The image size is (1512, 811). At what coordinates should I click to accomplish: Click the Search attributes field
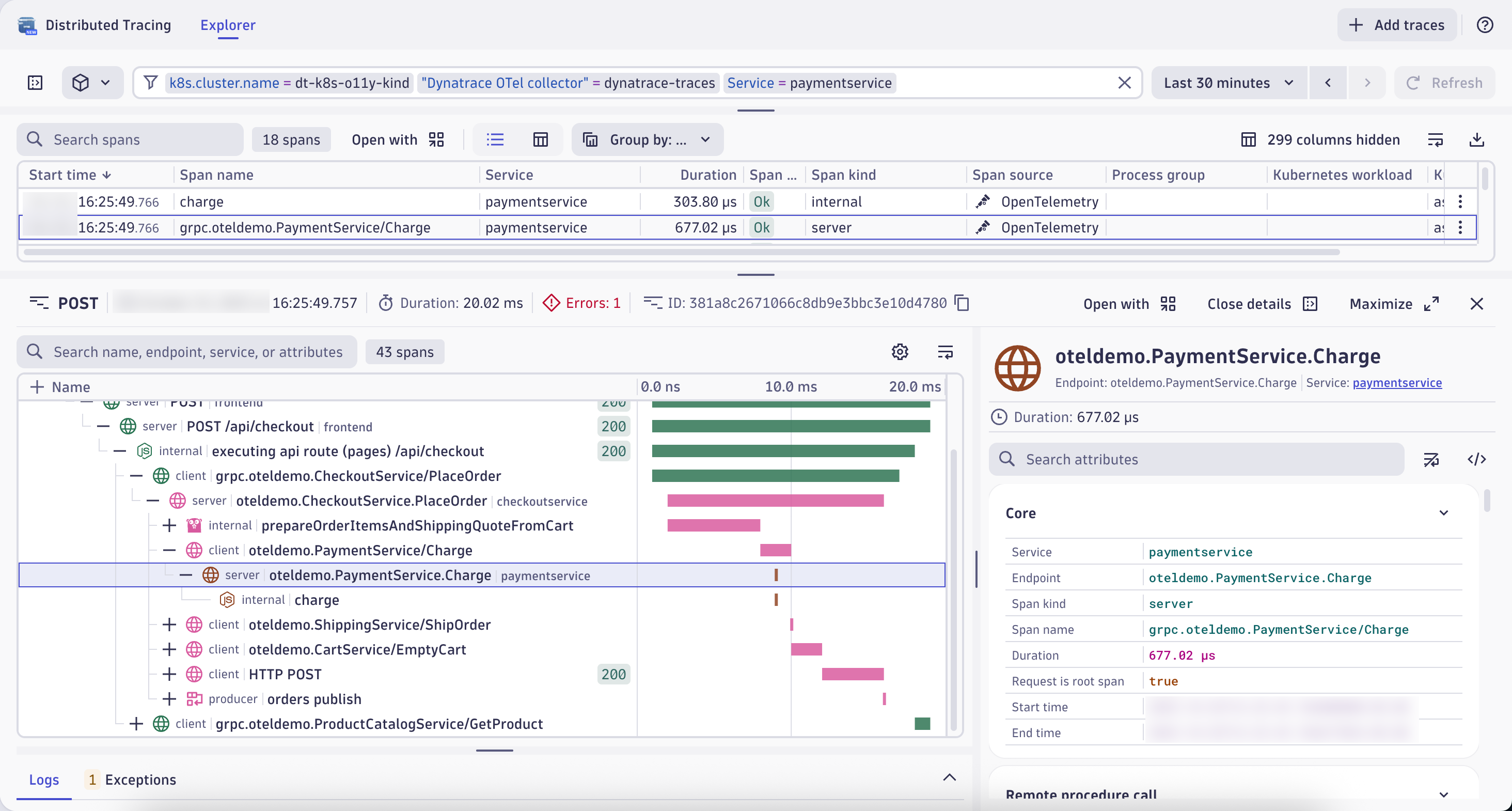(1198, 459)
